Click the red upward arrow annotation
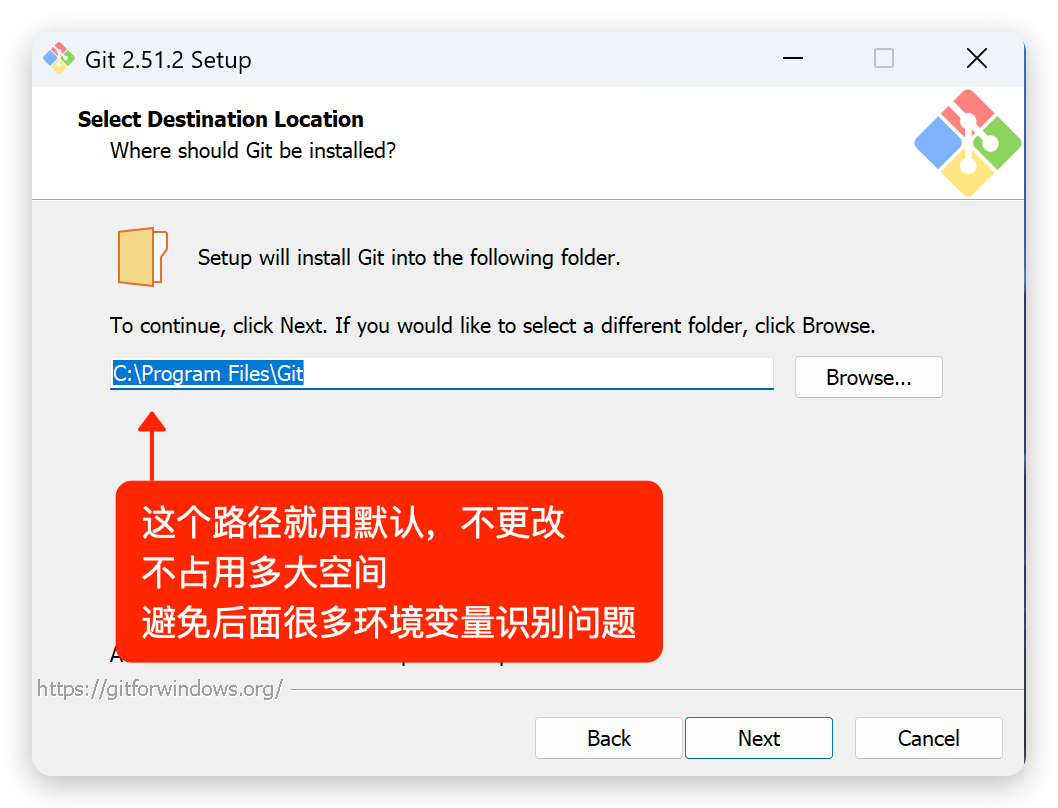 152,446
